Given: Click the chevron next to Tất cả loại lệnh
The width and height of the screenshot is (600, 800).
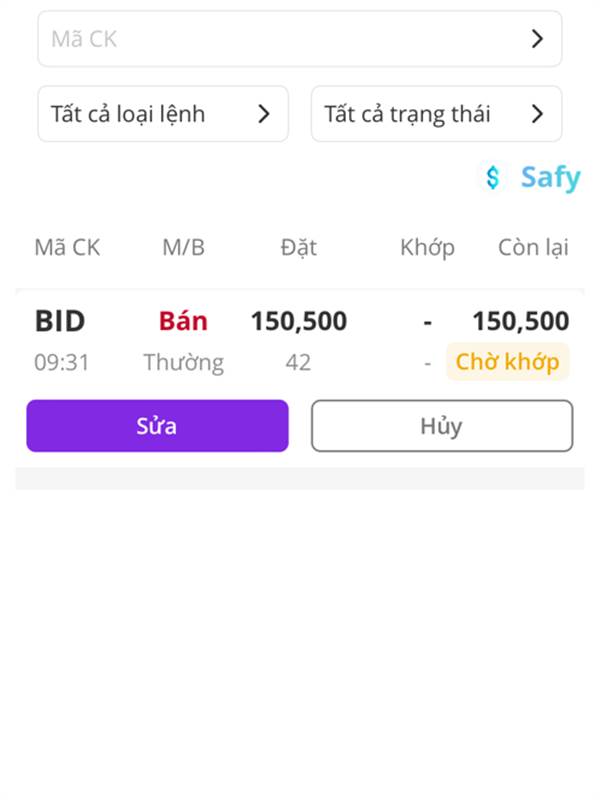Looking at the screenshot, I should 264,114.
